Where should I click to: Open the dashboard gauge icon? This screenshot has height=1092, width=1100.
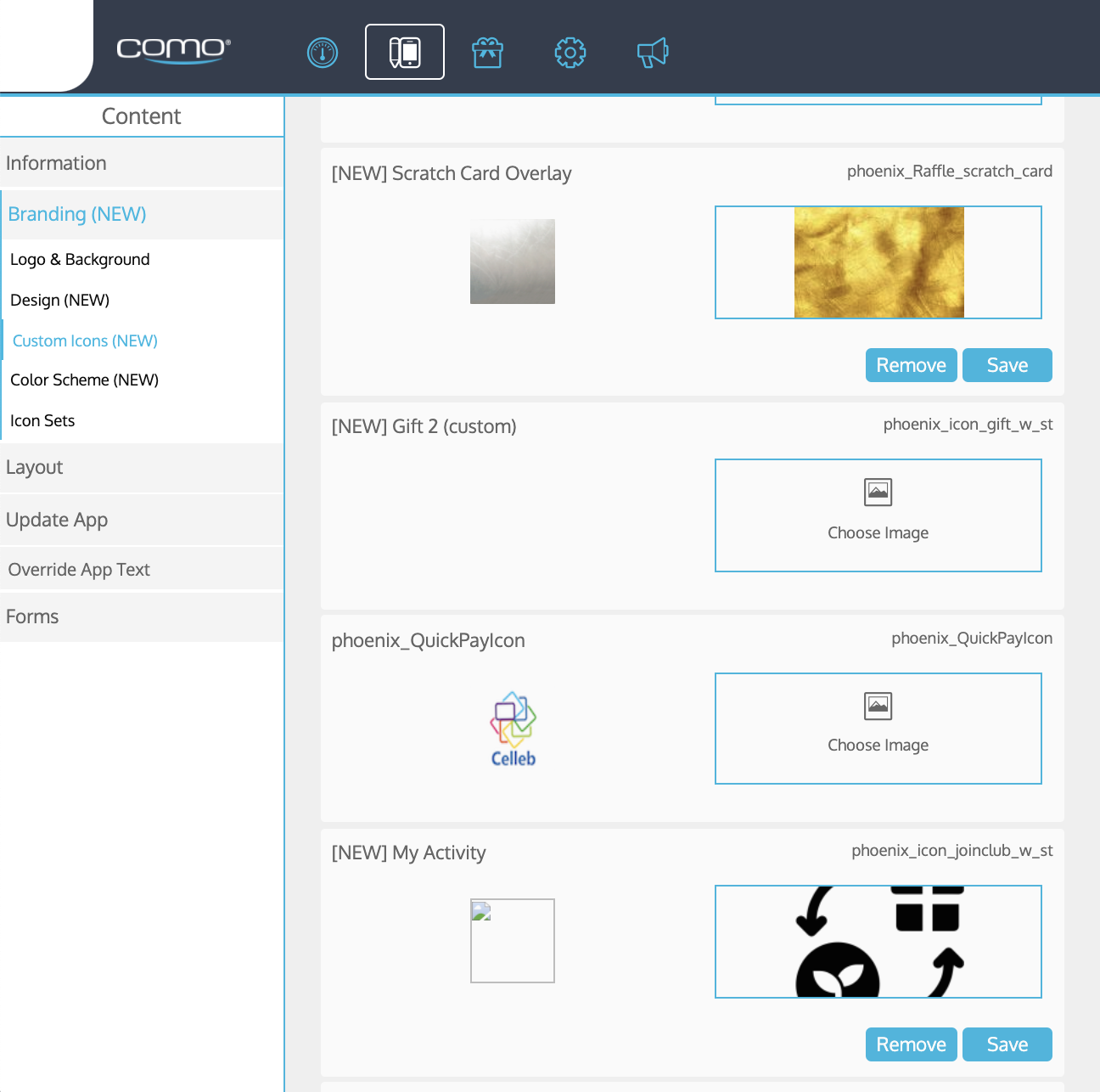tap(323, 53)
